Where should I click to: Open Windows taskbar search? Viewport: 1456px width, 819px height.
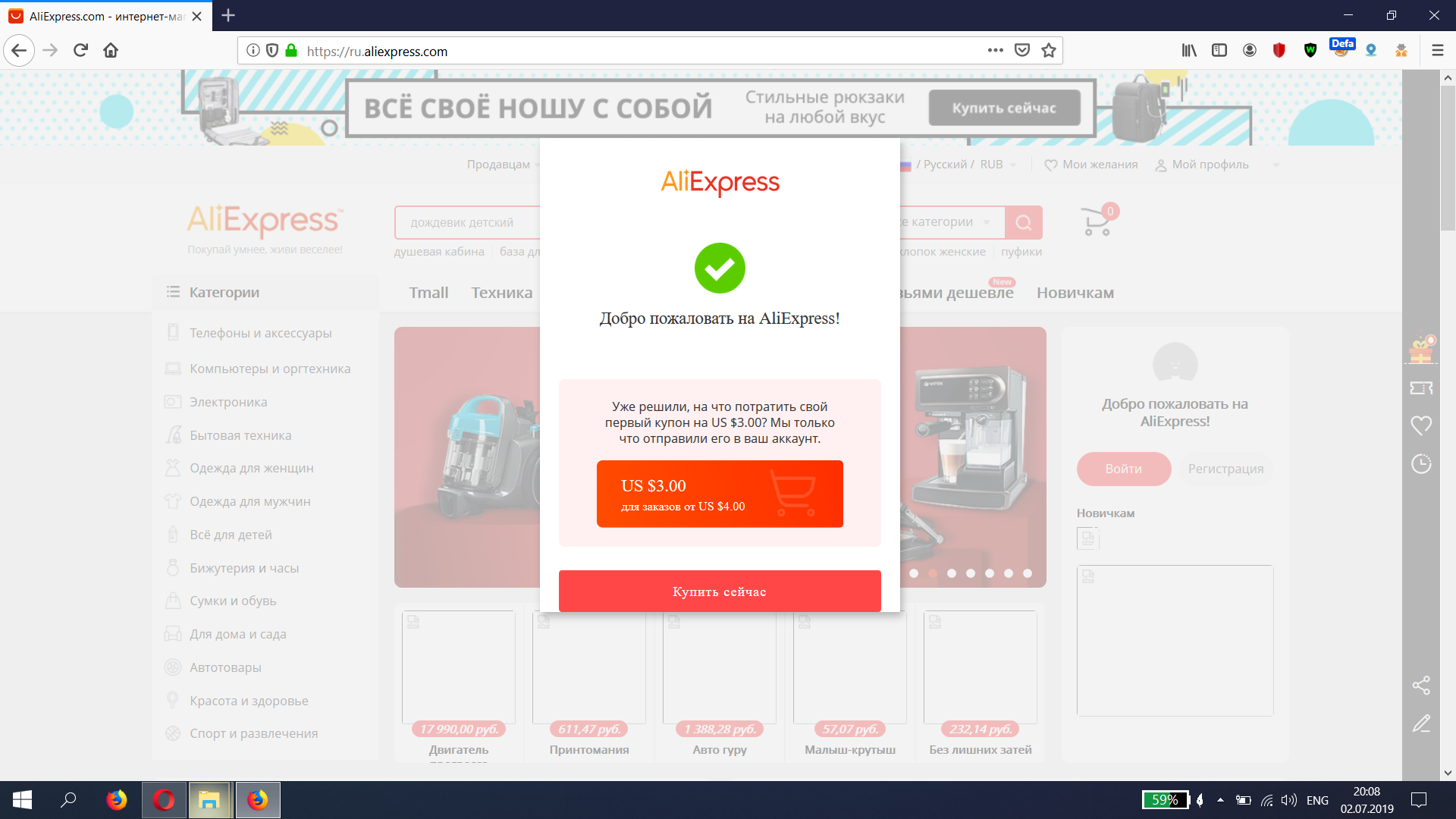[68, 800]
